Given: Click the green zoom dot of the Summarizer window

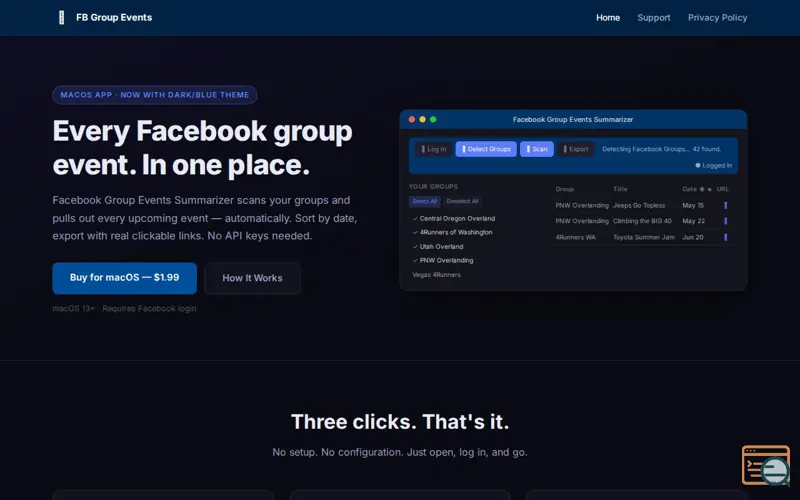Looking at the screenshot, I should pos(433,119).
